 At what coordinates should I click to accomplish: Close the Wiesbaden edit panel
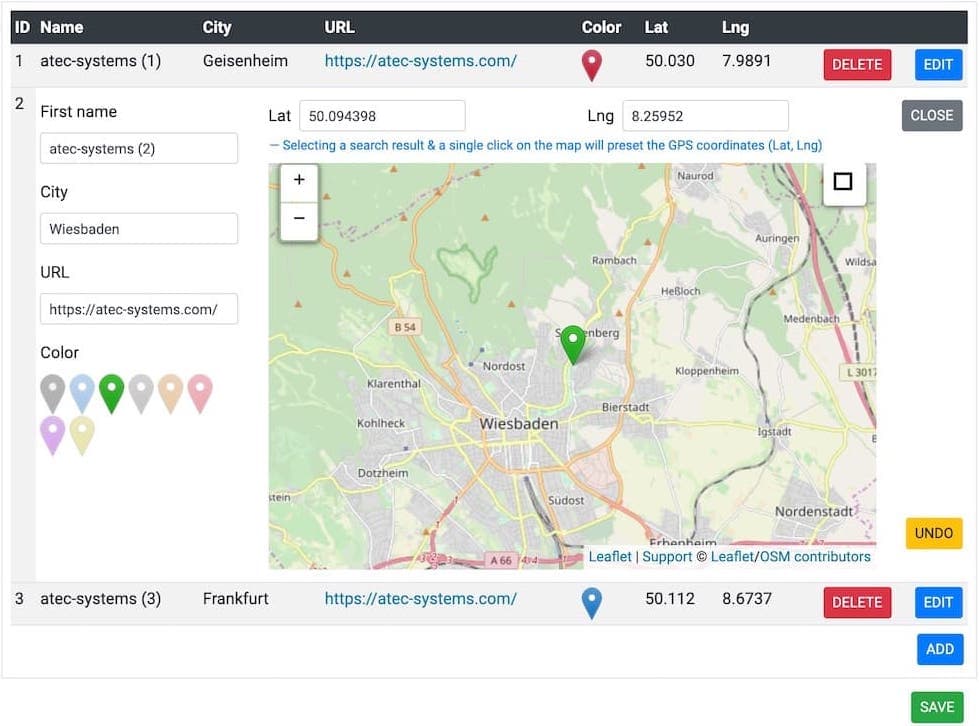coord(931,116)
